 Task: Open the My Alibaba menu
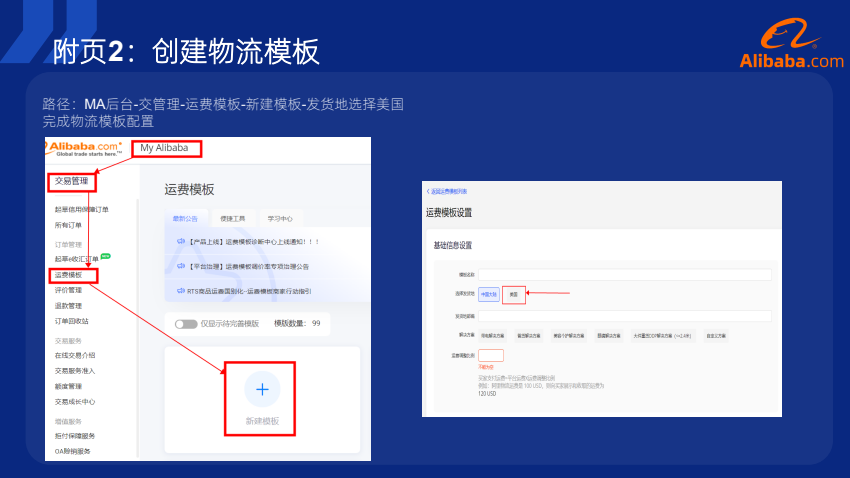pos(165,148)
